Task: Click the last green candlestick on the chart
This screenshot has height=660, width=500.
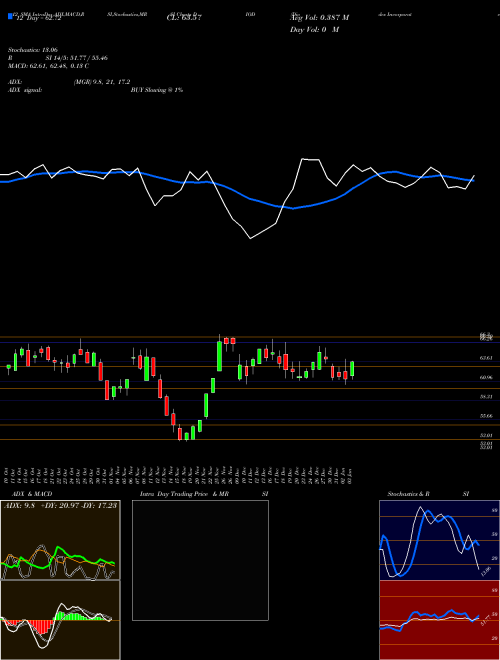Action: click(352, 369)
